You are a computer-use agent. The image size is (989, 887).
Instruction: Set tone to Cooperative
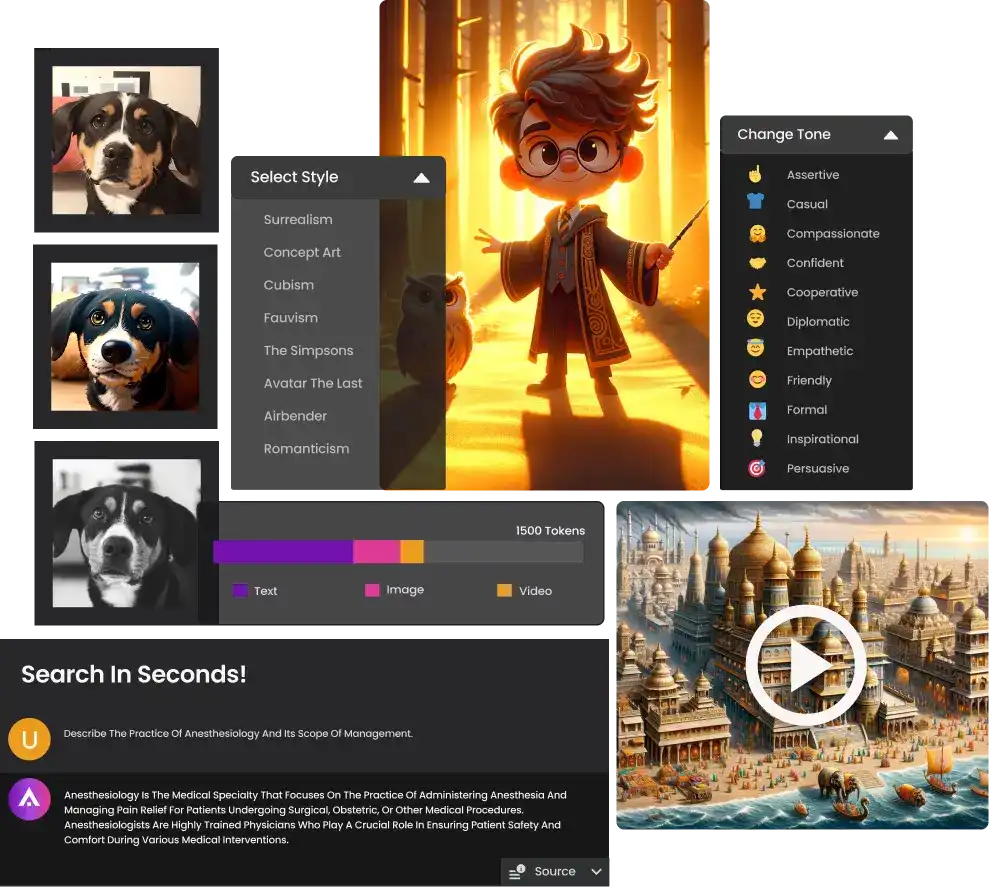pos(822,293)
